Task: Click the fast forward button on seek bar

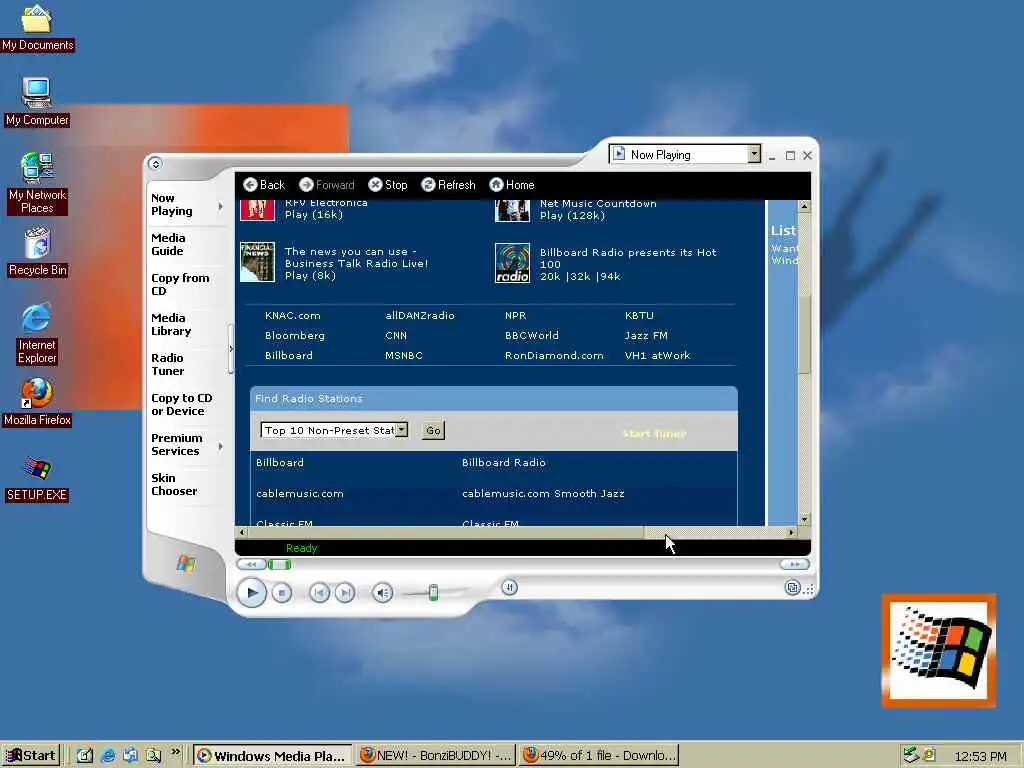Action: click(795, 564)
